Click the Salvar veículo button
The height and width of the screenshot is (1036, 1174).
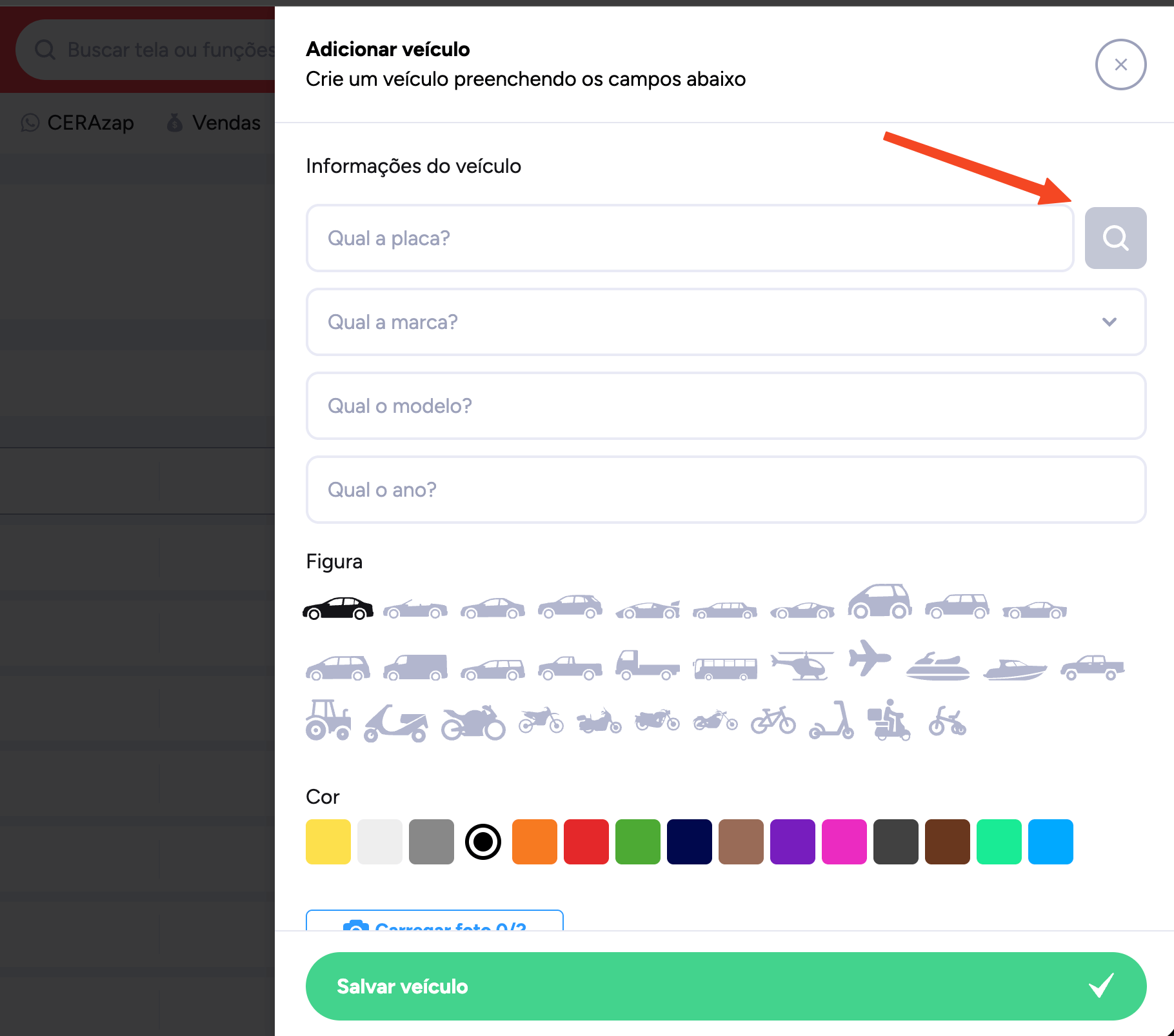(726, 986)
